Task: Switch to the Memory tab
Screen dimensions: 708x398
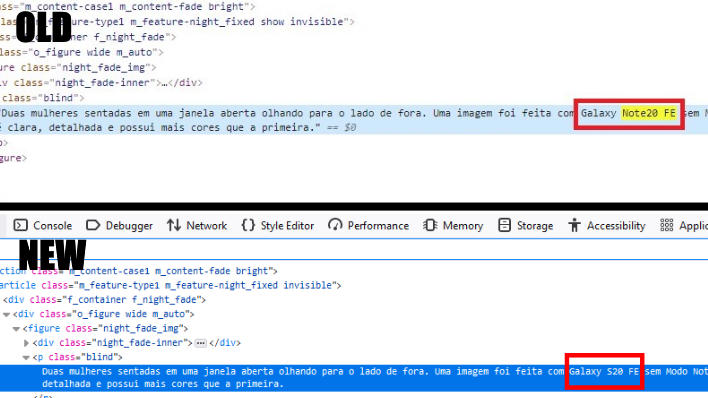Action: tap(453, 225)
